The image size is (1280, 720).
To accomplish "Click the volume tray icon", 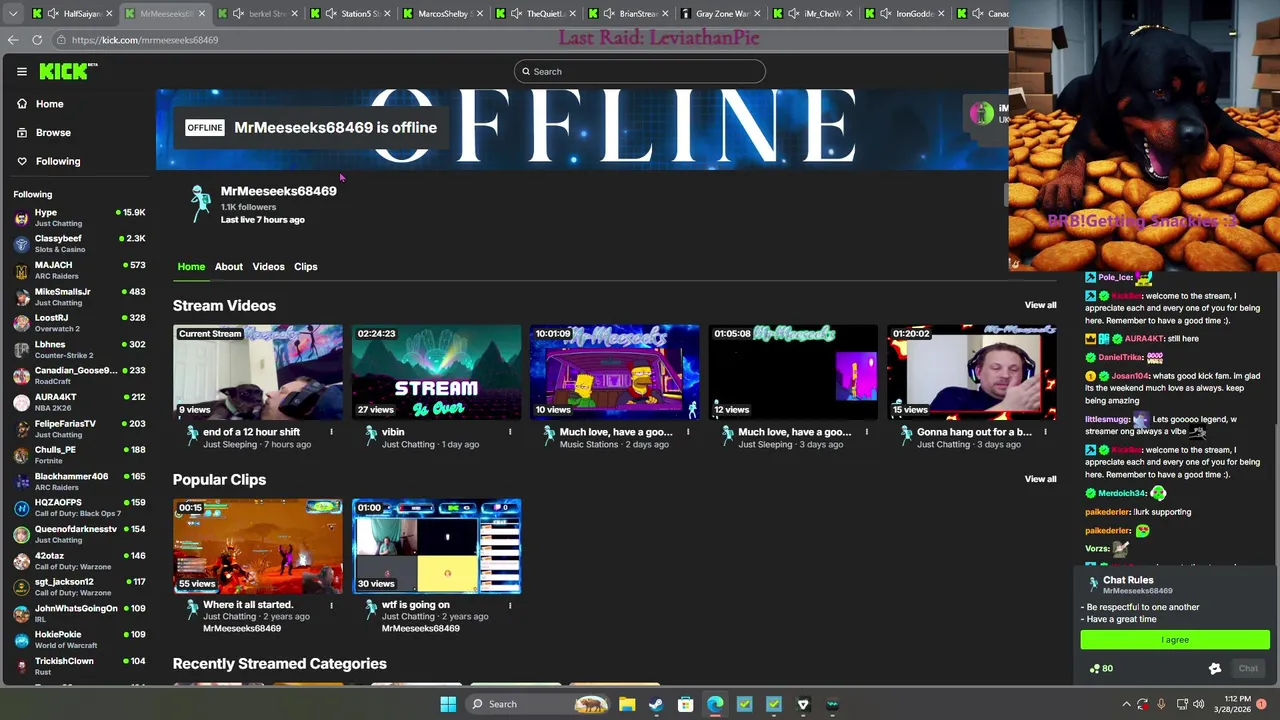I will (x=1199, y=704).
